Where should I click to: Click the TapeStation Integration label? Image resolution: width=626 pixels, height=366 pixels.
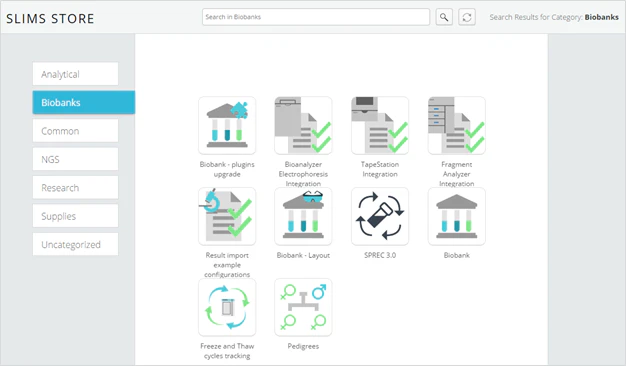pos(380,169)
